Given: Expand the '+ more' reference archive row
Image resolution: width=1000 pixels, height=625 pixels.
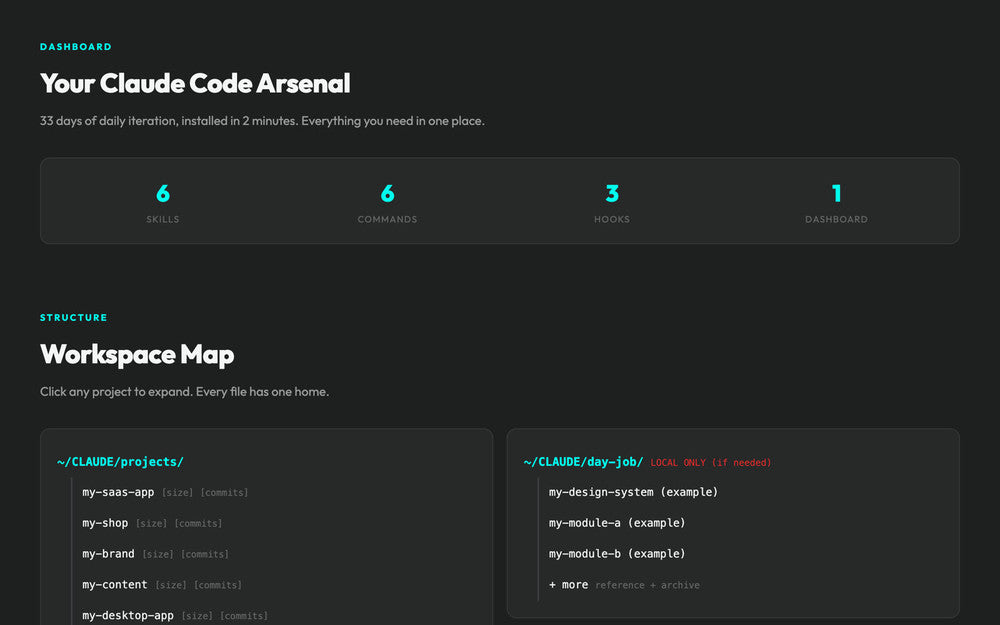Looking at the screenshot, I should click(624, 585).
